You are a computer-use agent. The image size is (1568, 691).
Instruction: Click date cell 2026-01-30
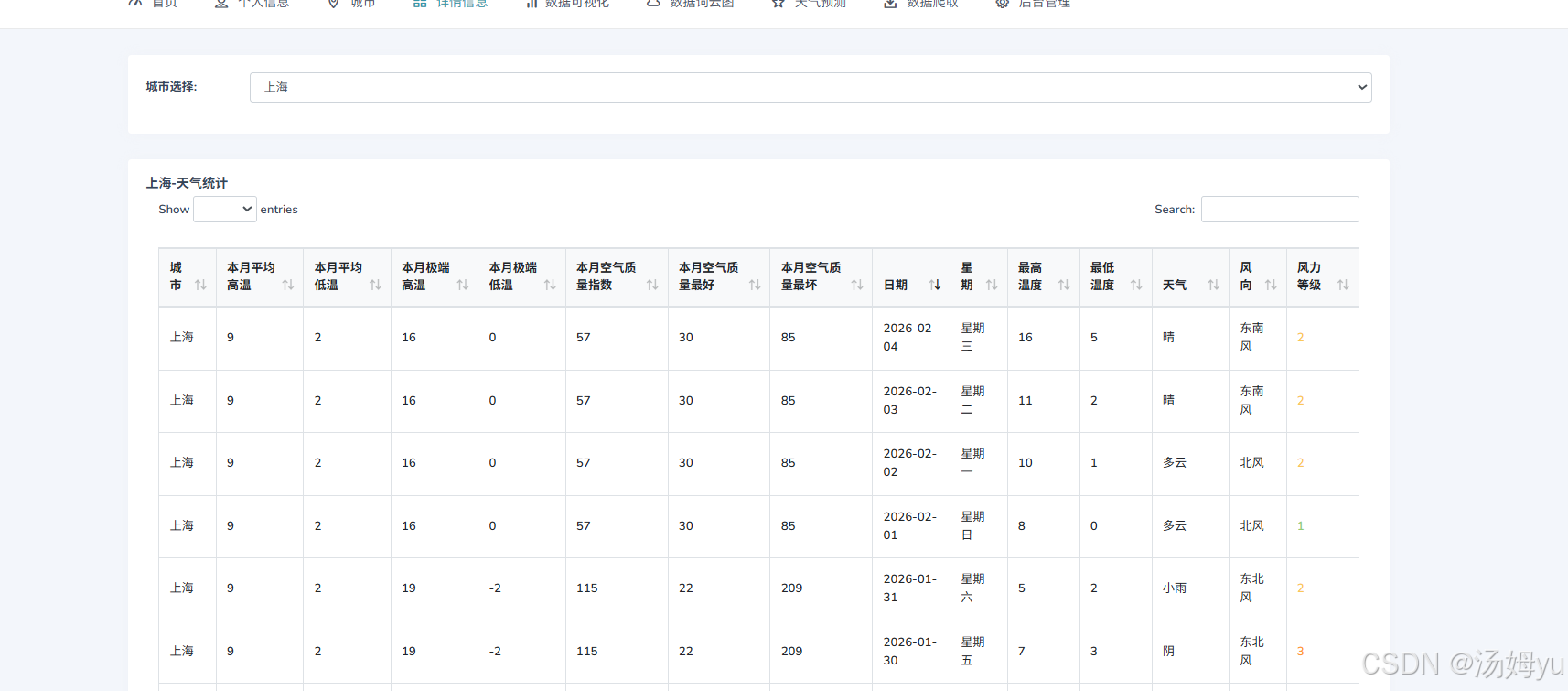[x=910, y=652]
